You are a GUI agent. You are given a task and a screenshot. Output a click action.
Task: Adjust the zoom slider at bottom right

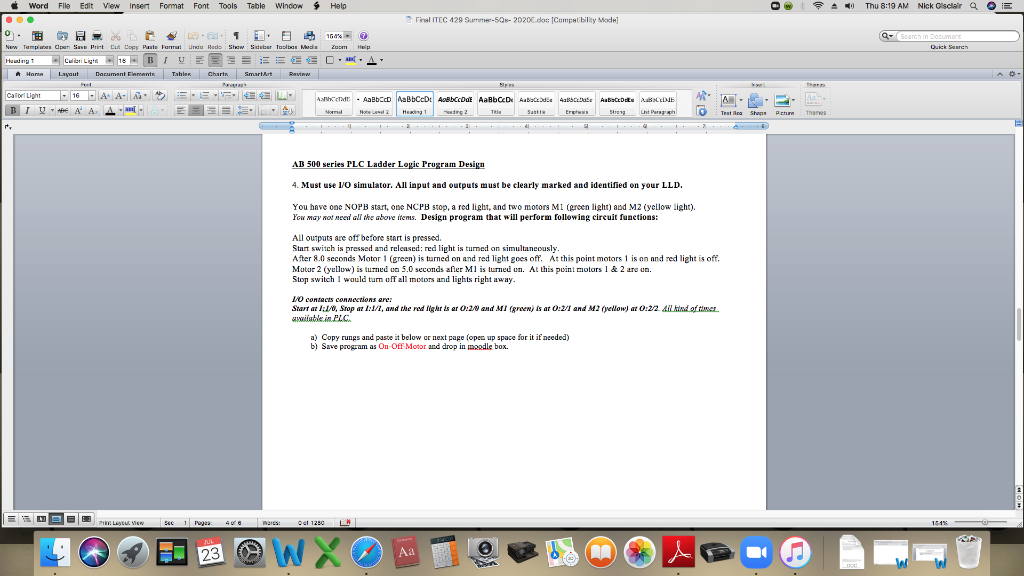(985, 520)
